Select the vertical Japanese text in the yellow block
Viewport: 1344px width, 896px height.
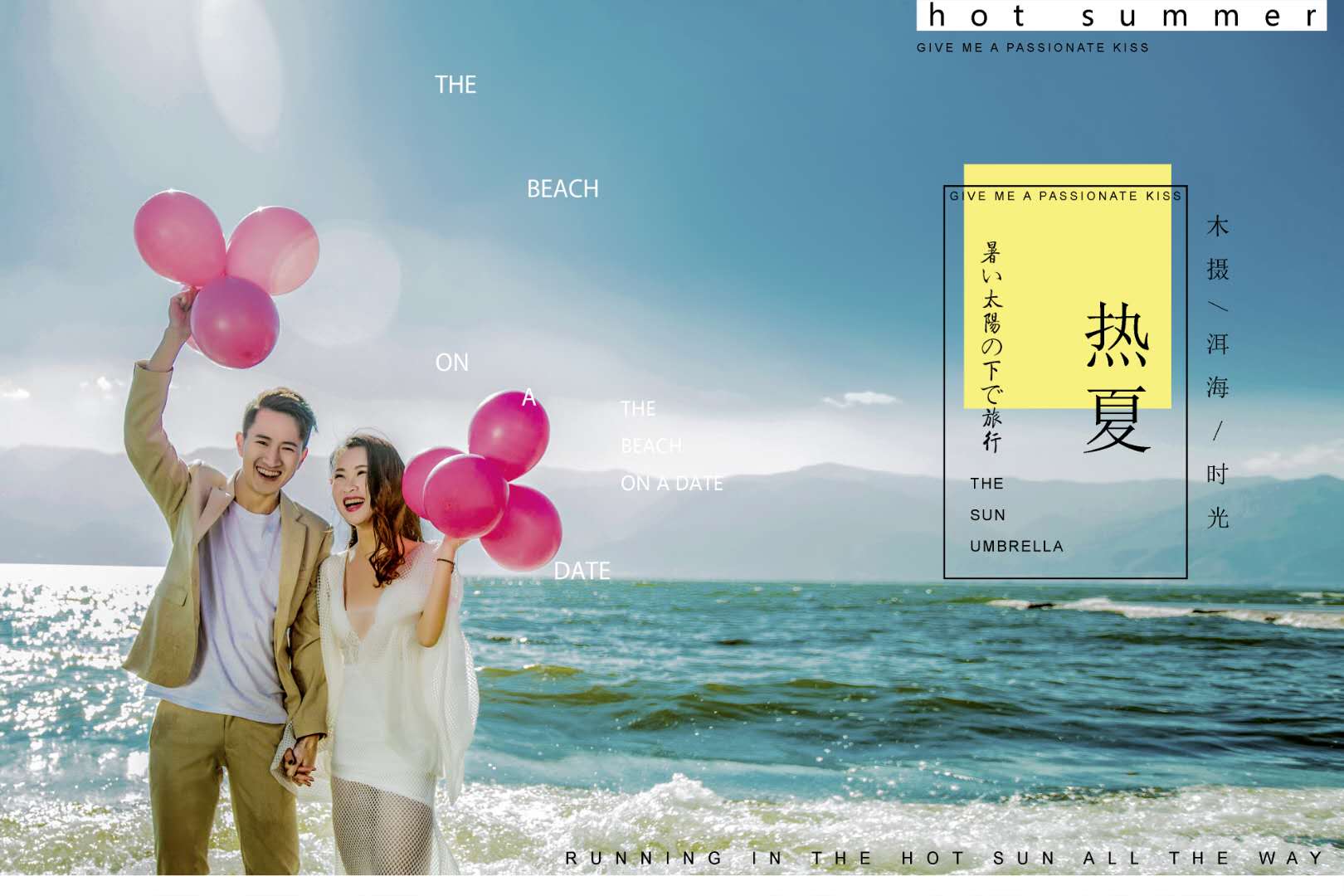tap(991, 346)
